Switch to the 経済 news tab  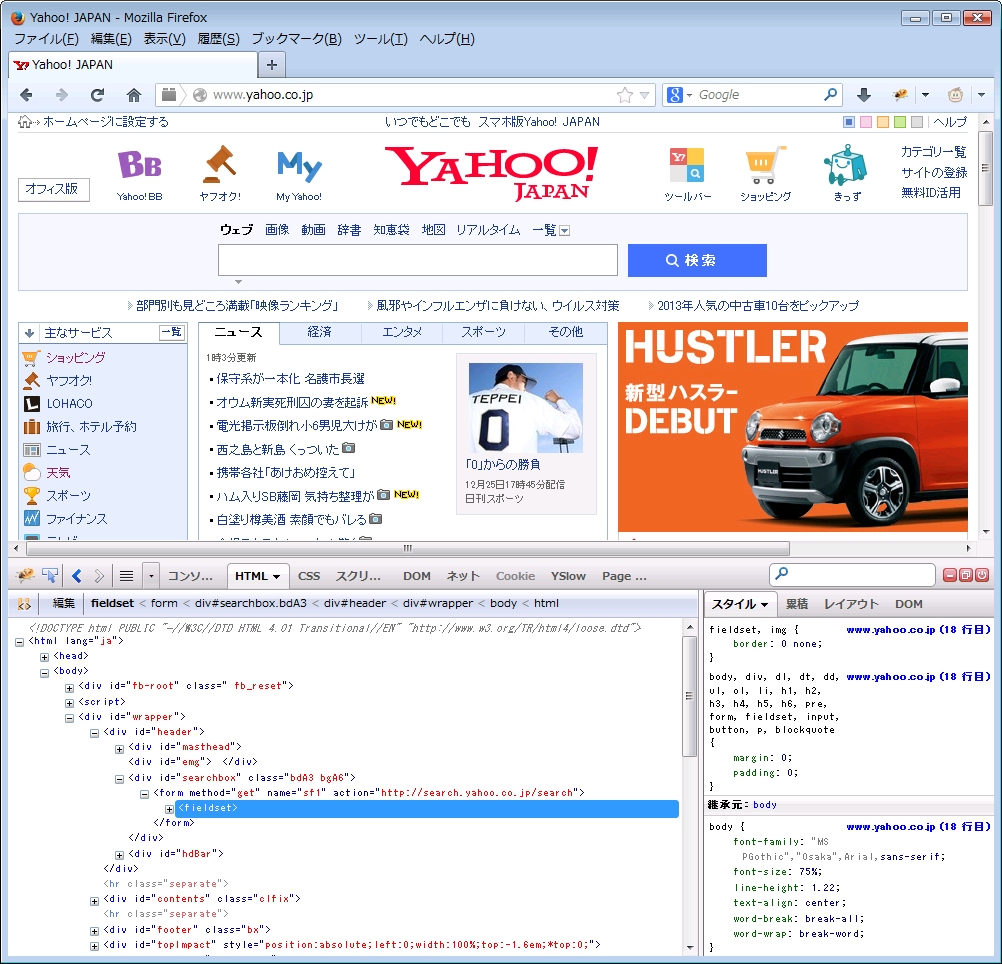(x=320, y=332)
